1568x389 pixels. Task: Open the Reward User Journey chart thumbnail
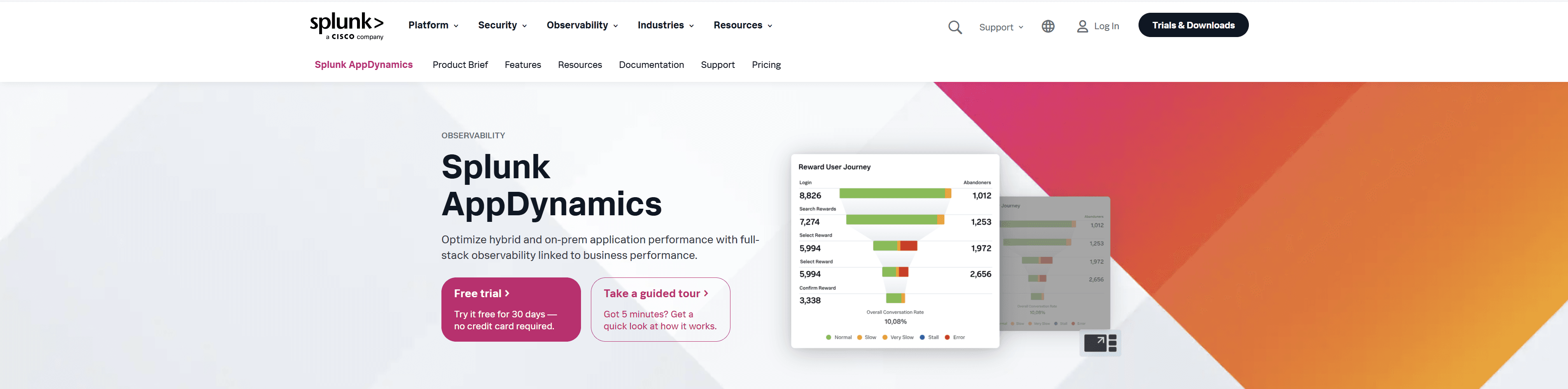pos(894,251)
